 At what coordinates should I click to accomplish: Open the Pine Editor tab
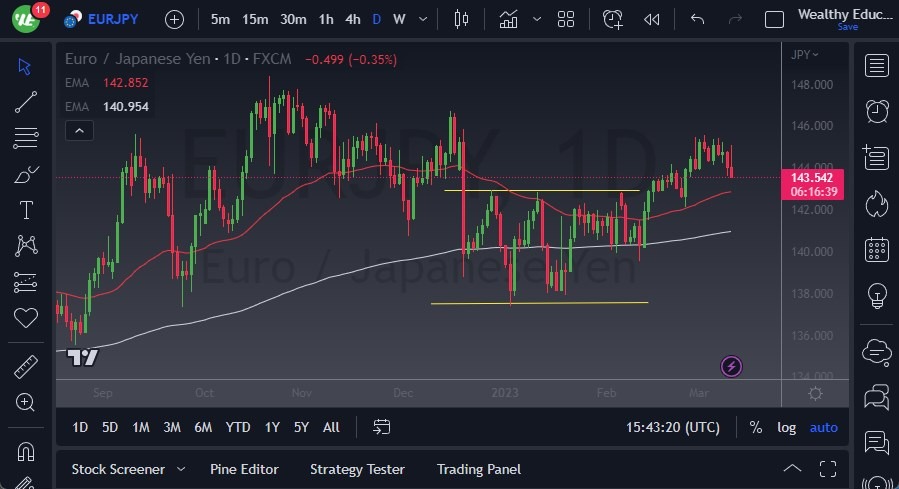244,468
